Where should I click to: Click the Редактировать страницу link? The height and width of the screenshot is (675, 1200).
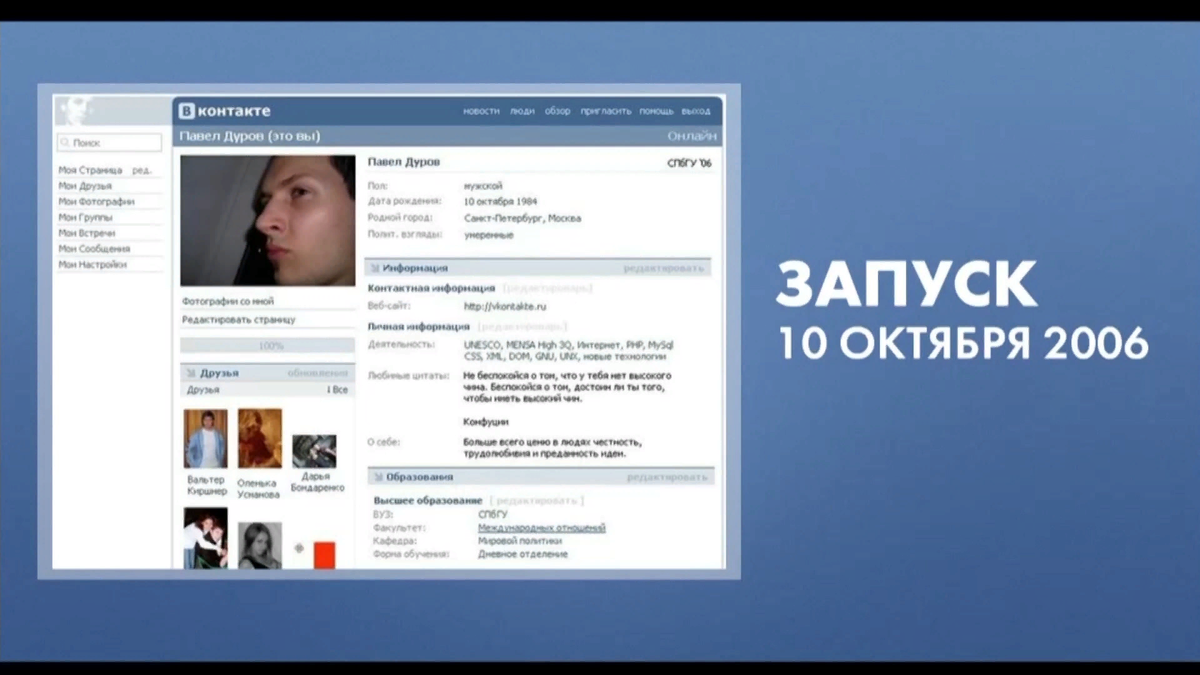[239, 320]
